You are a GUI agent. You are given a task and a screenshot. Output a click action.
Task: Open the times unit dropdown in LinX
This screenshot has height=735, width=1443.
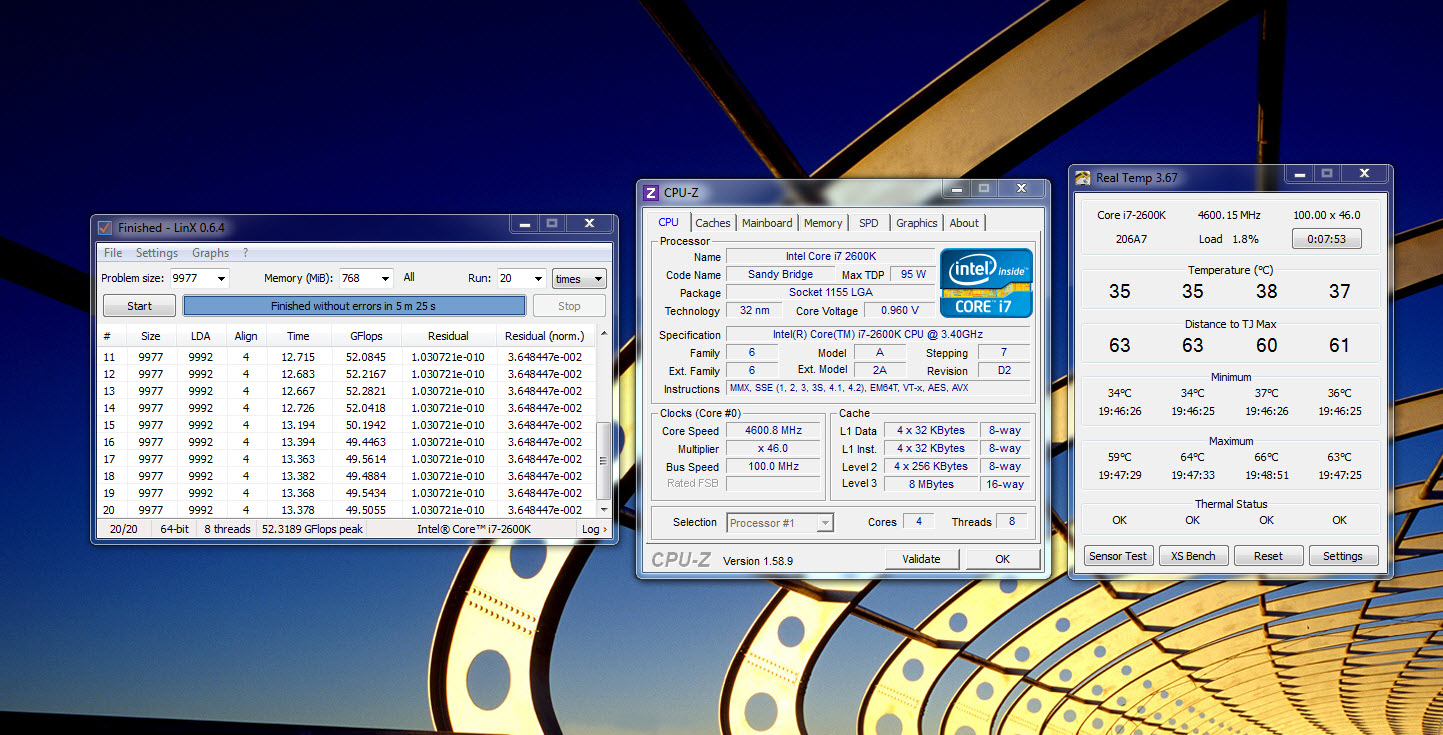579,279
